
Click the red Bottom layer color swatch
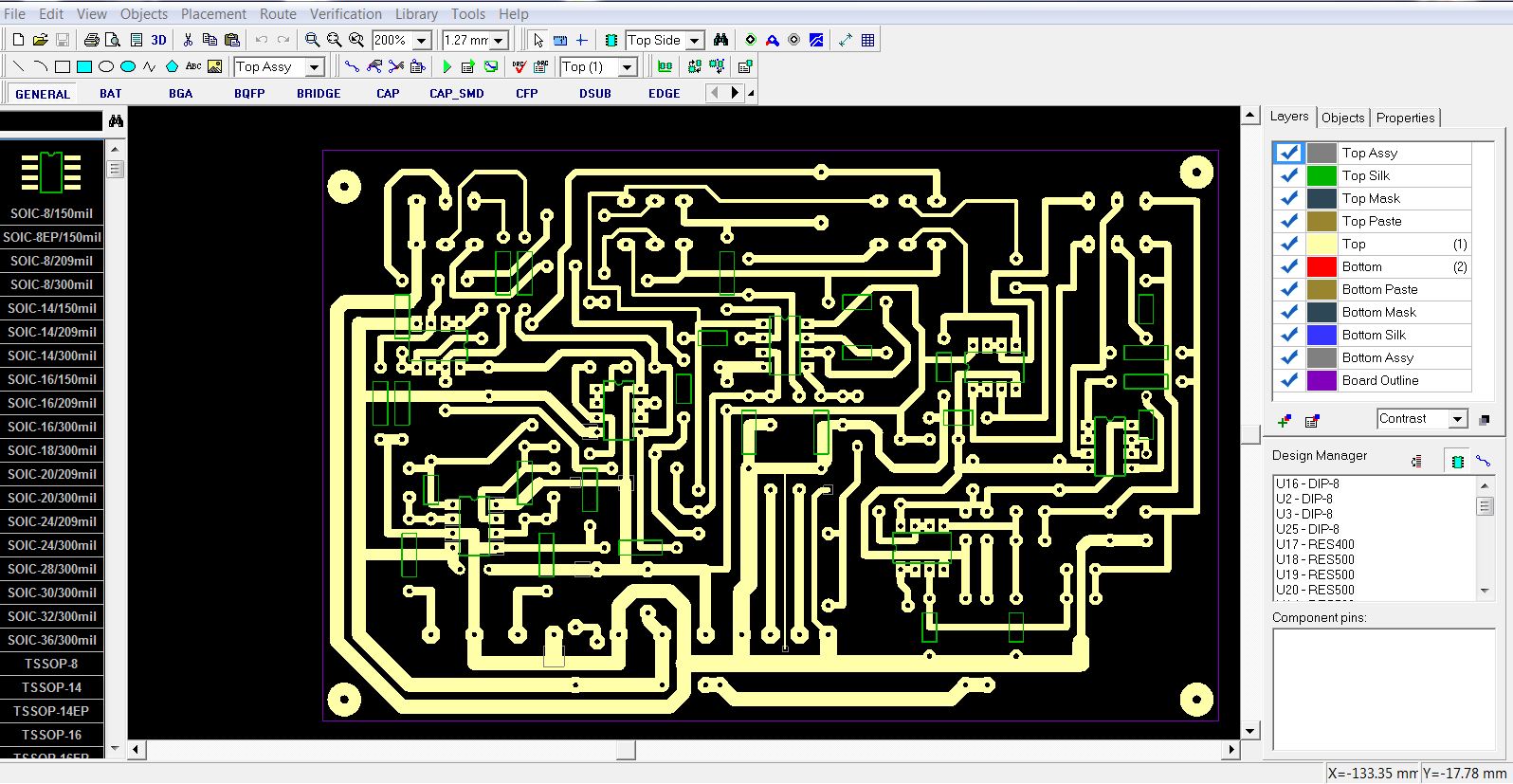click(x=1322, y=266)
